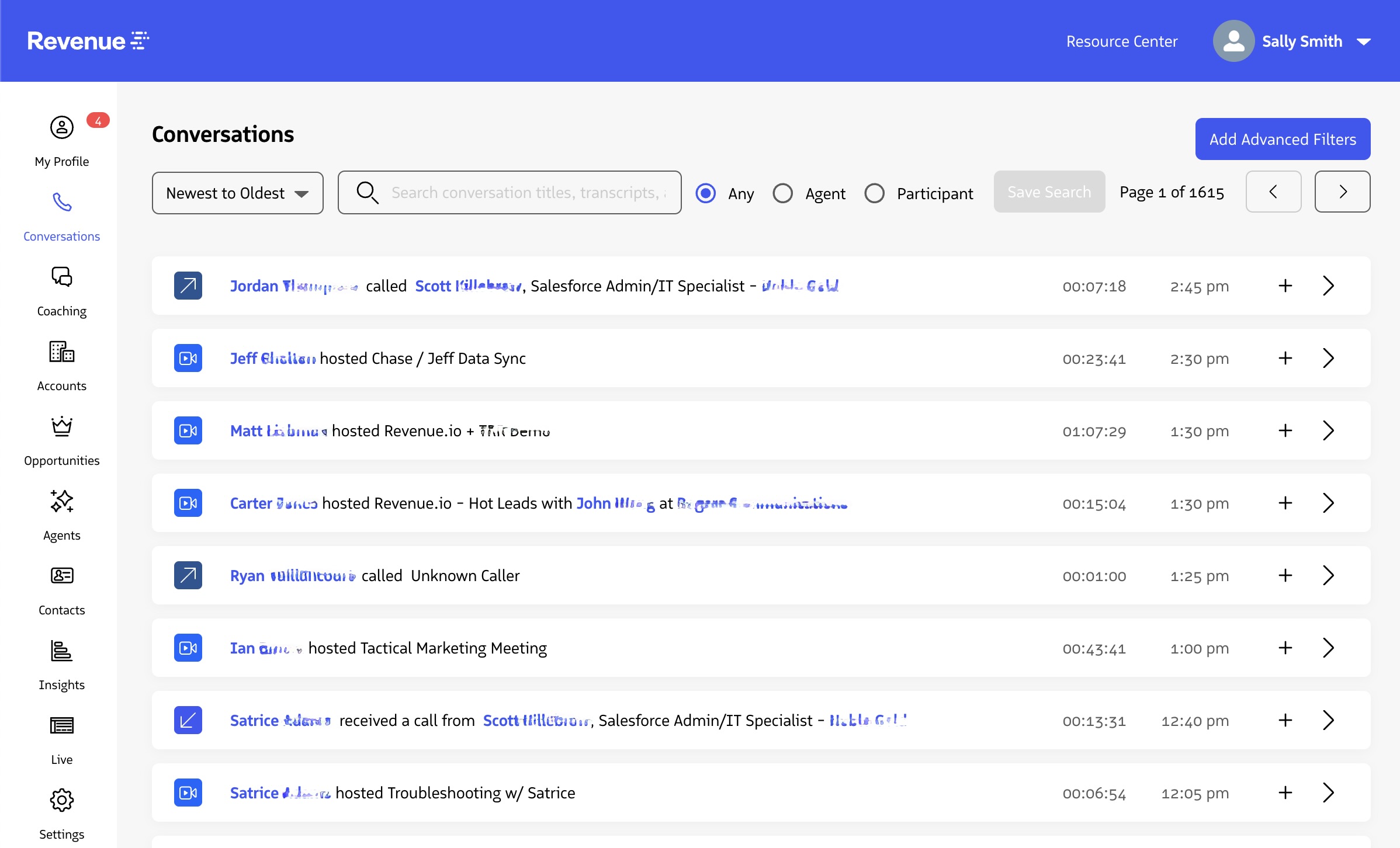The image size is (1400, 848).
Task: Click outbound call icon on Unknown Caller row
Action: click(x=188, y=575)
